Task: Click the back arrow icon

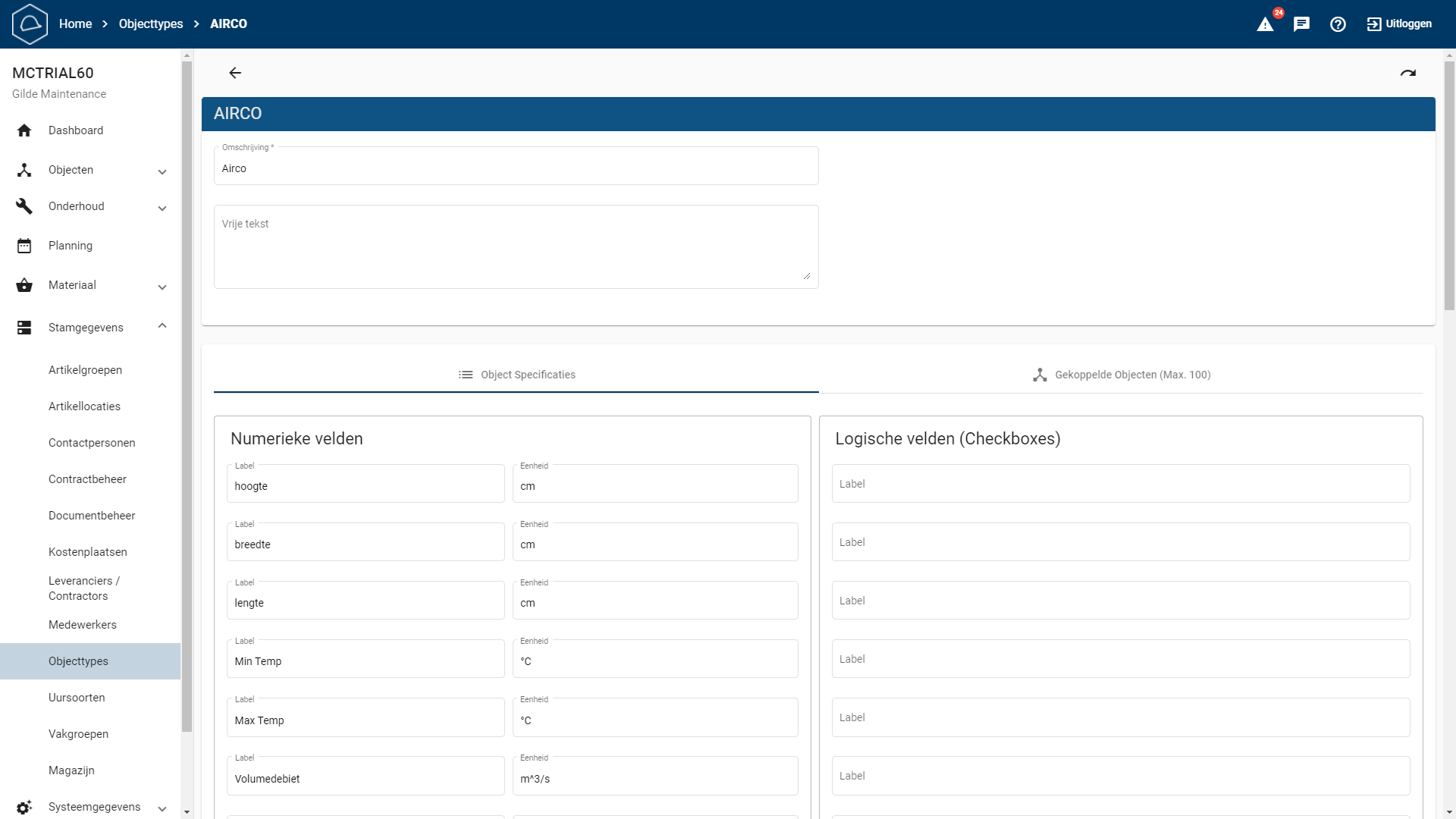Action: pyautogui.click(x=235, y=73)
